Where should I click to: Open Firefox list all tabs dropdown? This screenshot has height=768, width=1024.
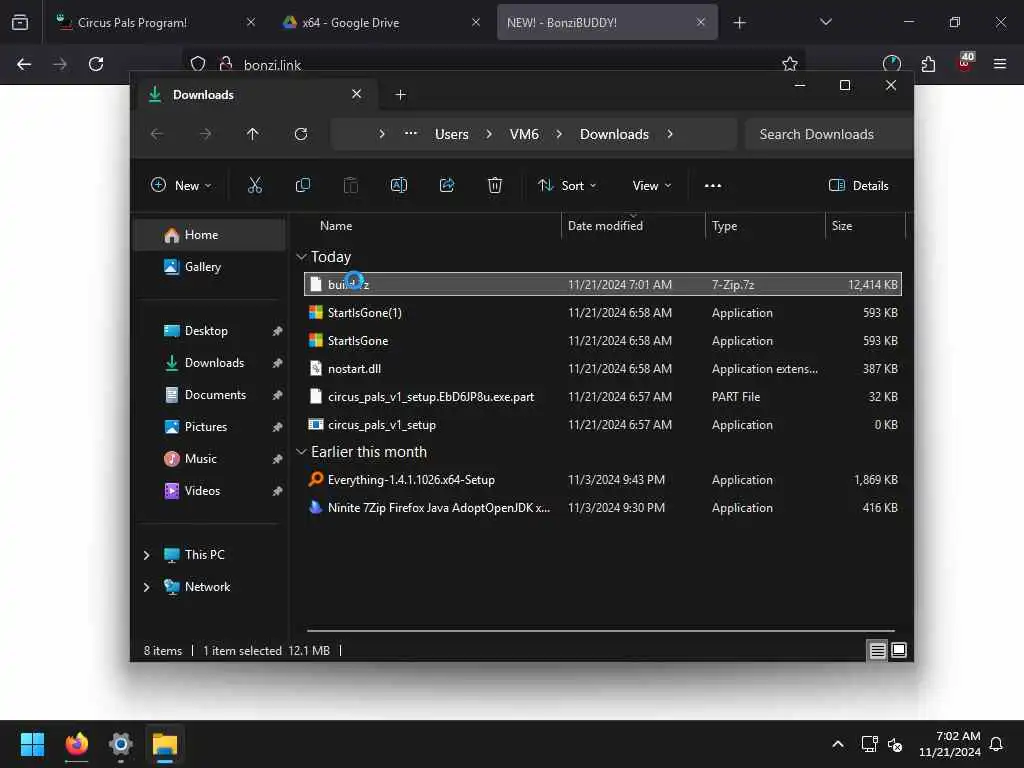click(x=825, y=22)
